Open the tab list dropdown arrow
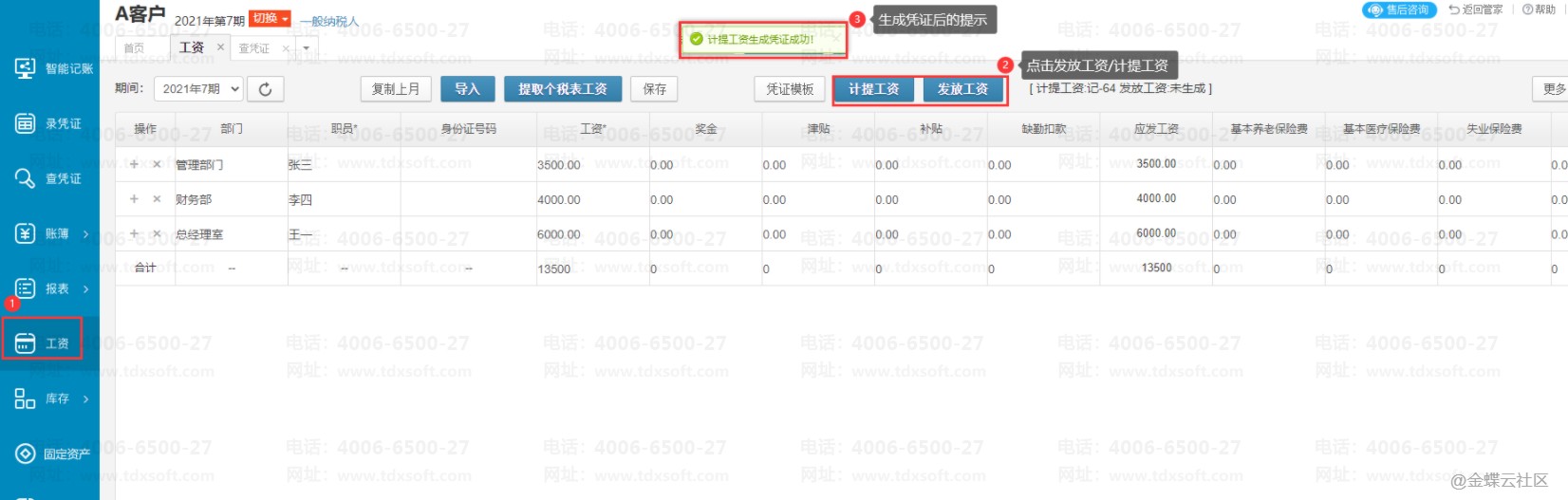Screen dimensions: 1568x500 (307, 48)
